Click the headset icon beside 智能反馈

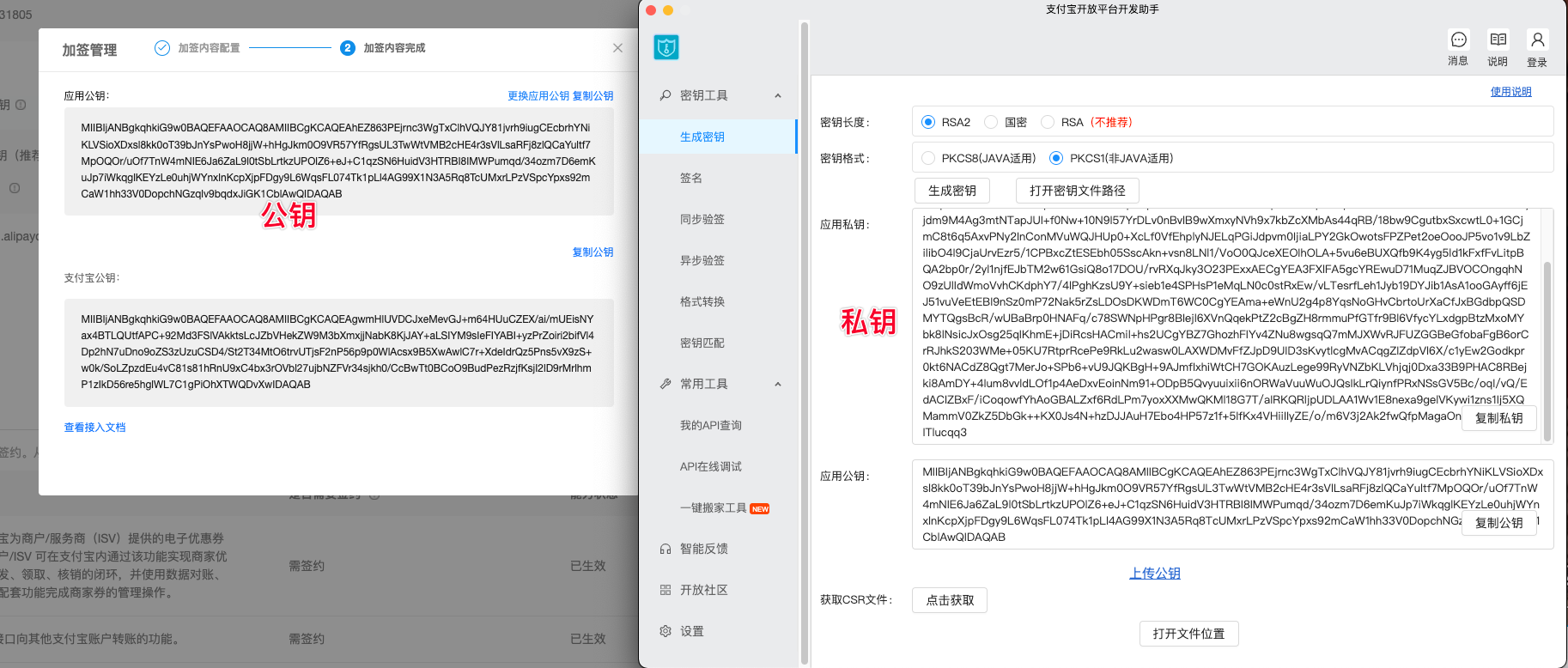pyautogui.click(x=665, y=549)
